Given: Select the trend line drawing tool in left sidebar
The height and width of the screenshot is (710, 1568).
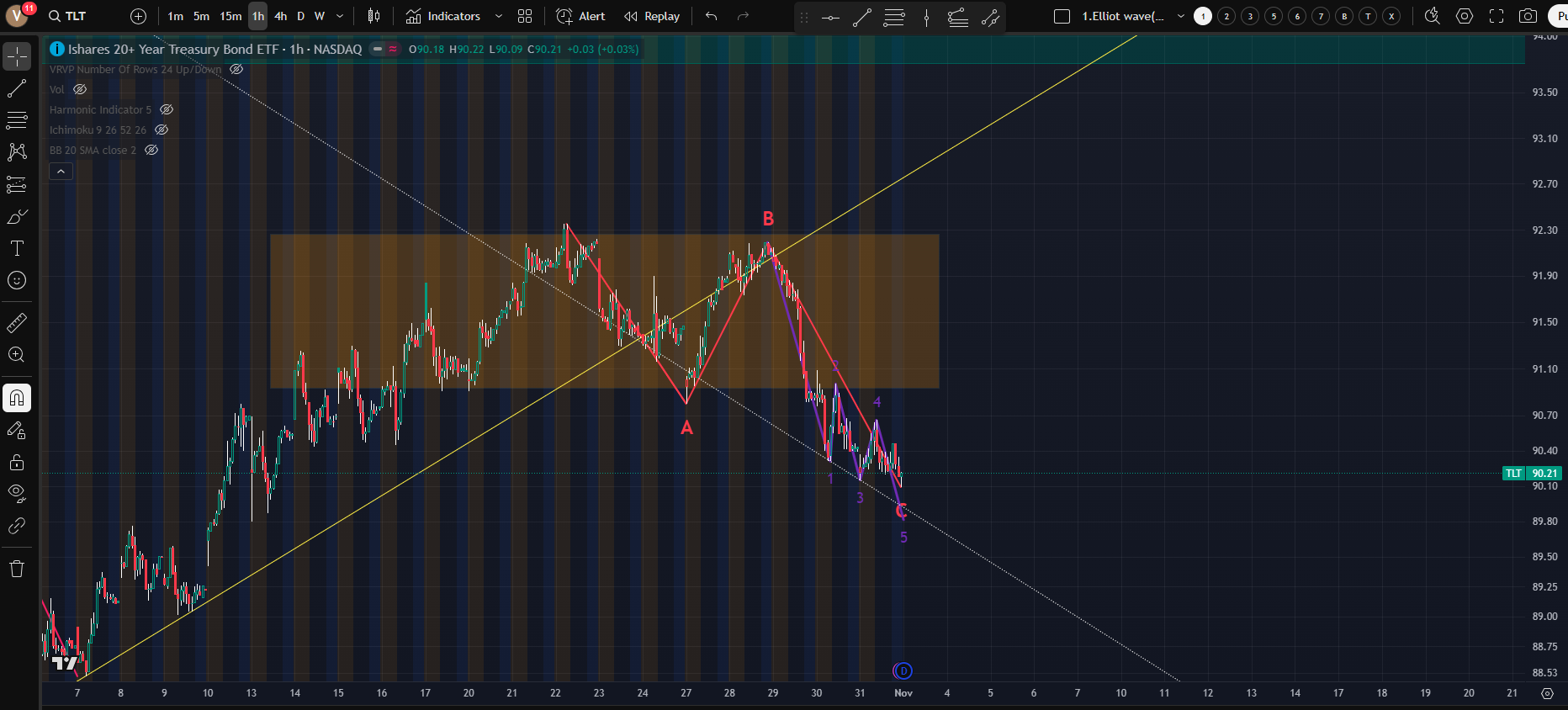Looking at the screenshot, I should tap(17, 88).
